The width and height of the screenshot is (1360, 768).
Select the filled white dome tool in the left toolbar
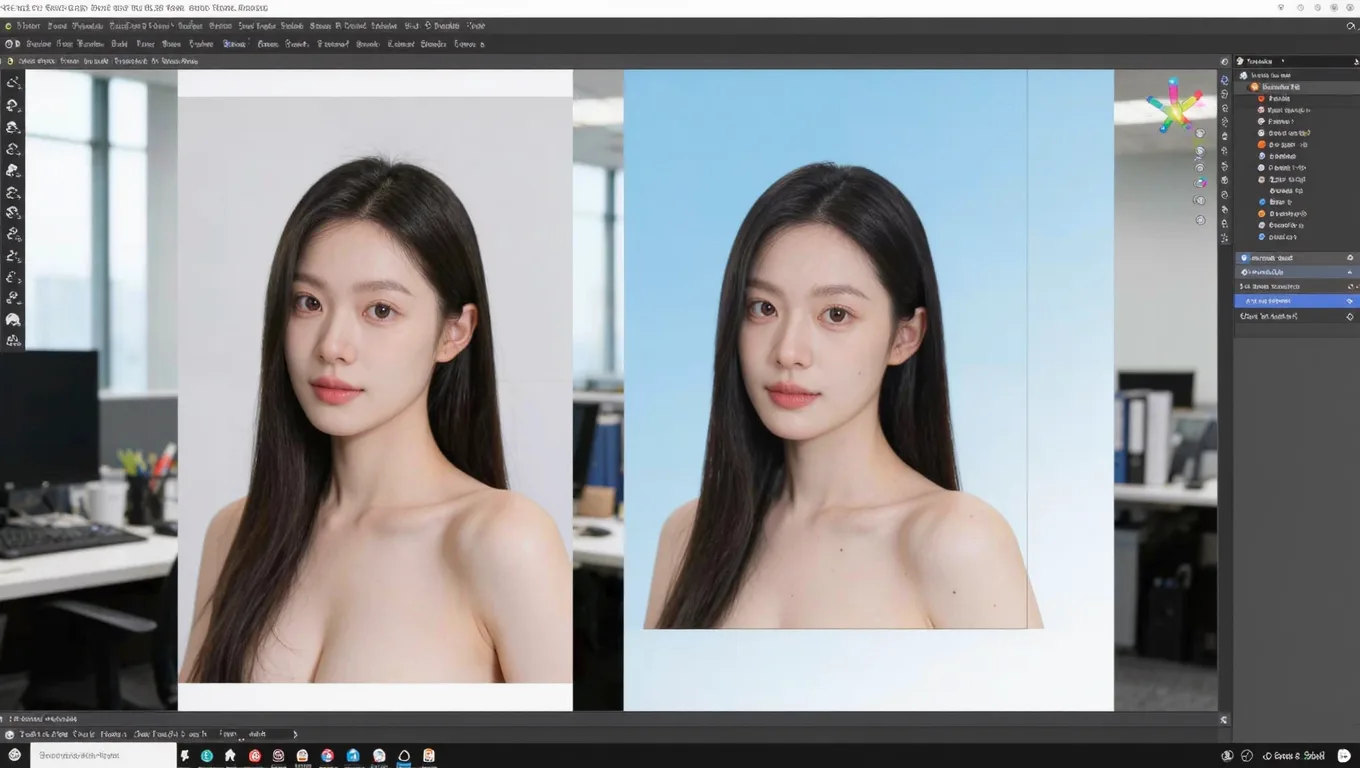pyautogui.click(x=13, y=320)
